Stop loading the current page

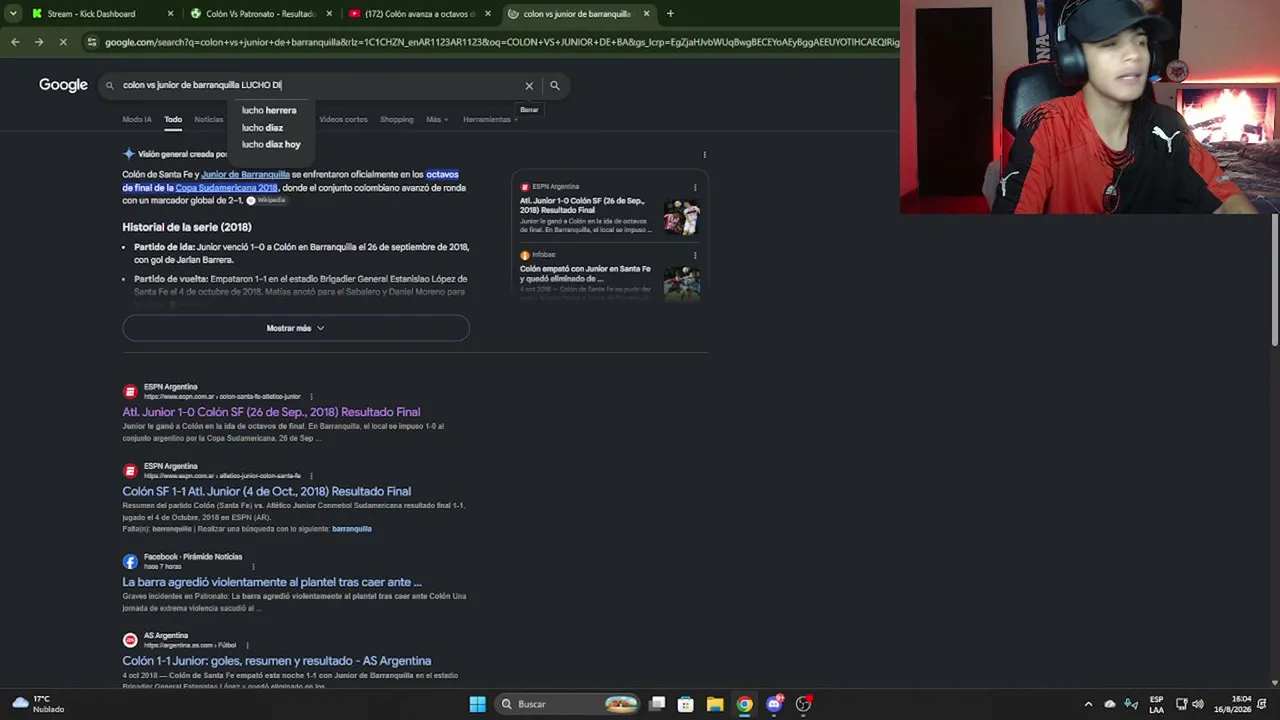coord(62,42)
